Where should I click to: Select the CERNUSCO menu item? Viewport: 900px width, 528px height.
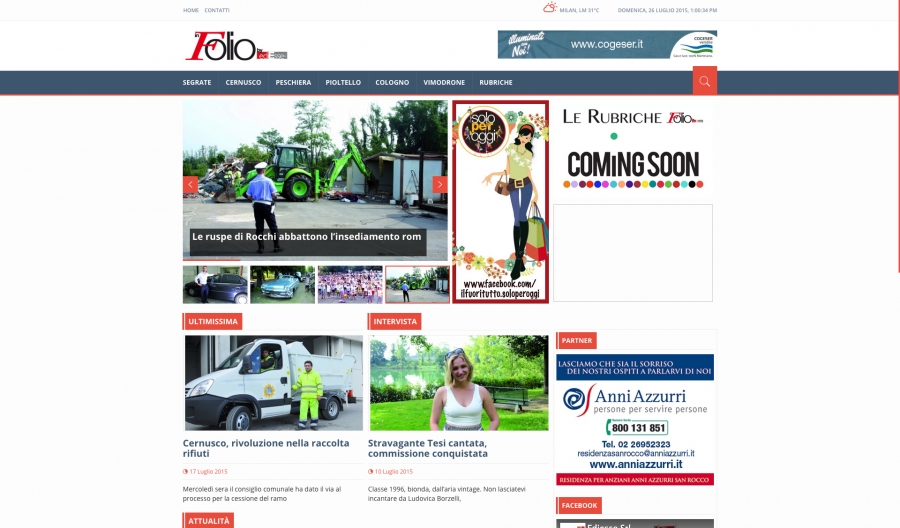point(243,83)
